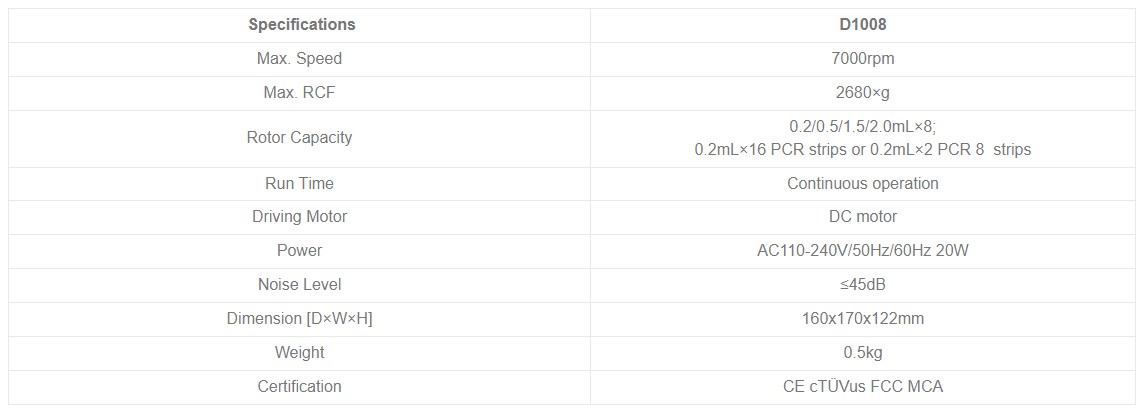Click the Max. RCF label
This screenshot has width=1144, height=412.
click(299, 93)
